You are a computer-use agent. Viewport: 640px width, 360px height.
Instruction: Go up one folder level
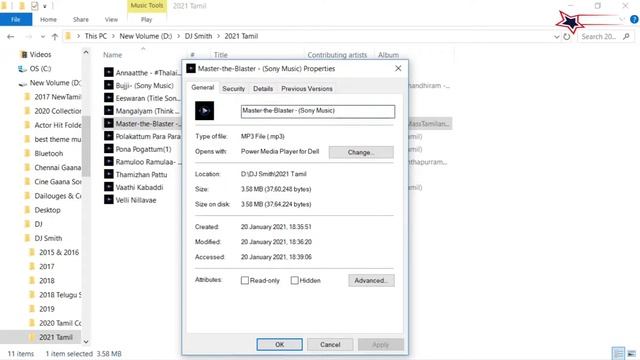[55, 36]
